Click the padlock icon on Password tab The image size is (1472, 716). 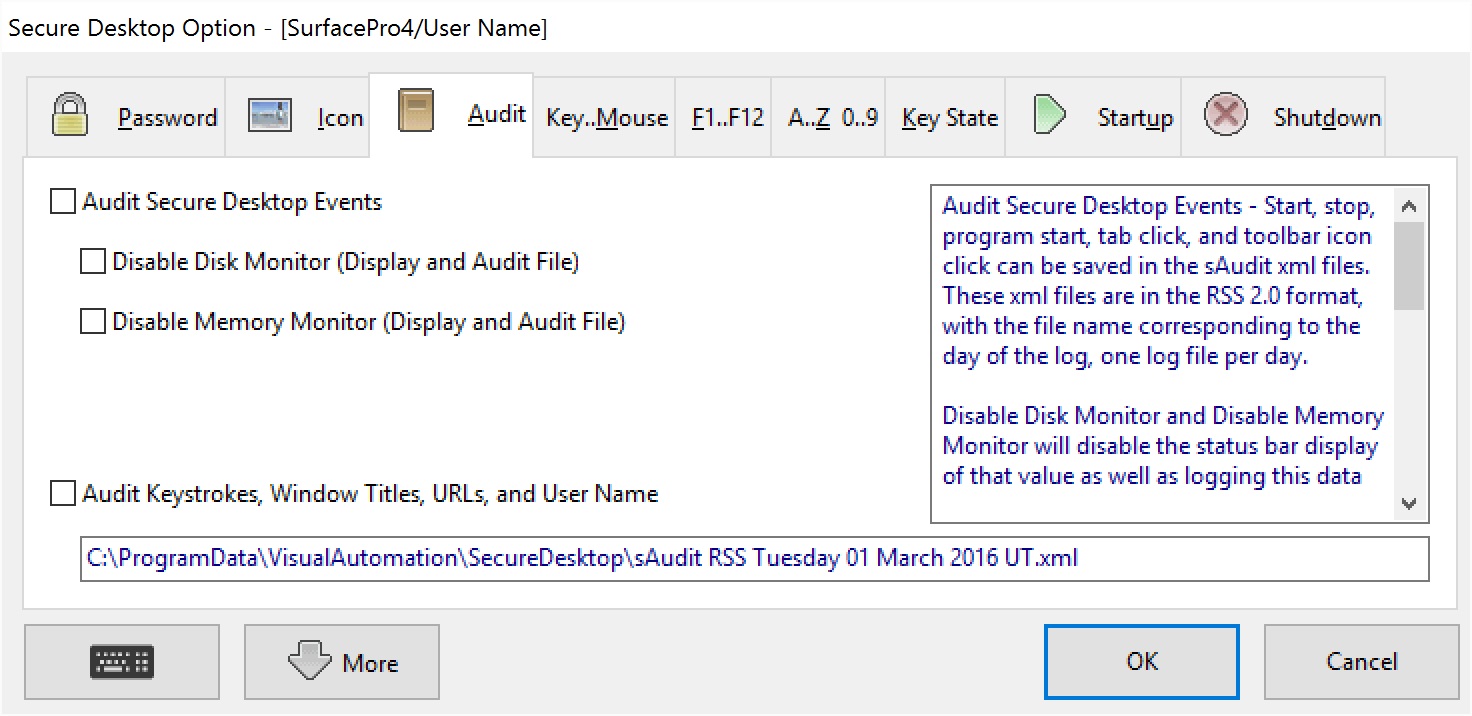pos(69,116)
